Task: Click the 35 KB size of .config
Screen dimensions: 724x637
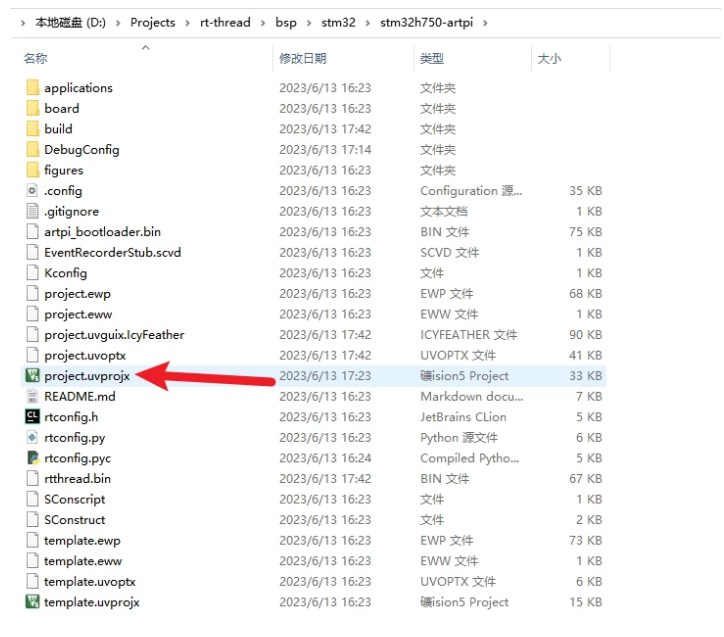Action: [x=585, y=191]
